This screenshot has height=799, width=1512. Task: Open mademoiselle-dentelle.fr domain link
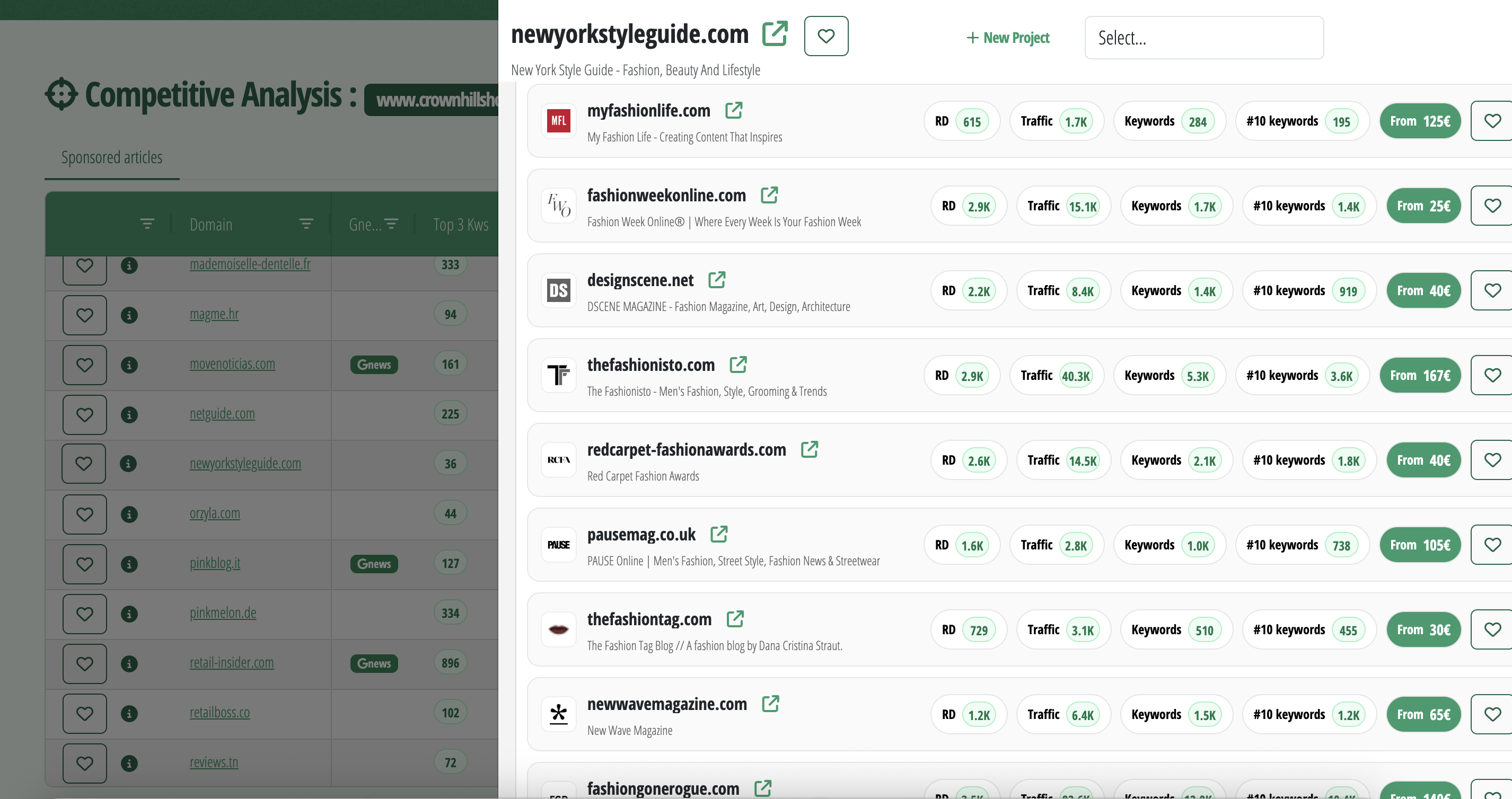point(250,264)
